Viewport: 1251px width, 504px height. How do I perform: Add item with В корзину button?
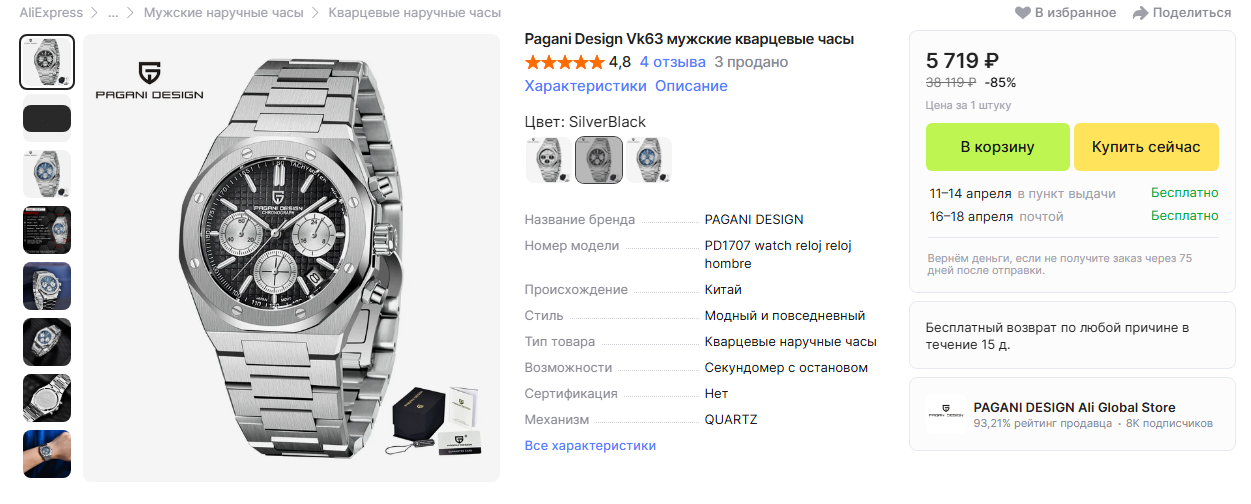(997, 147)
